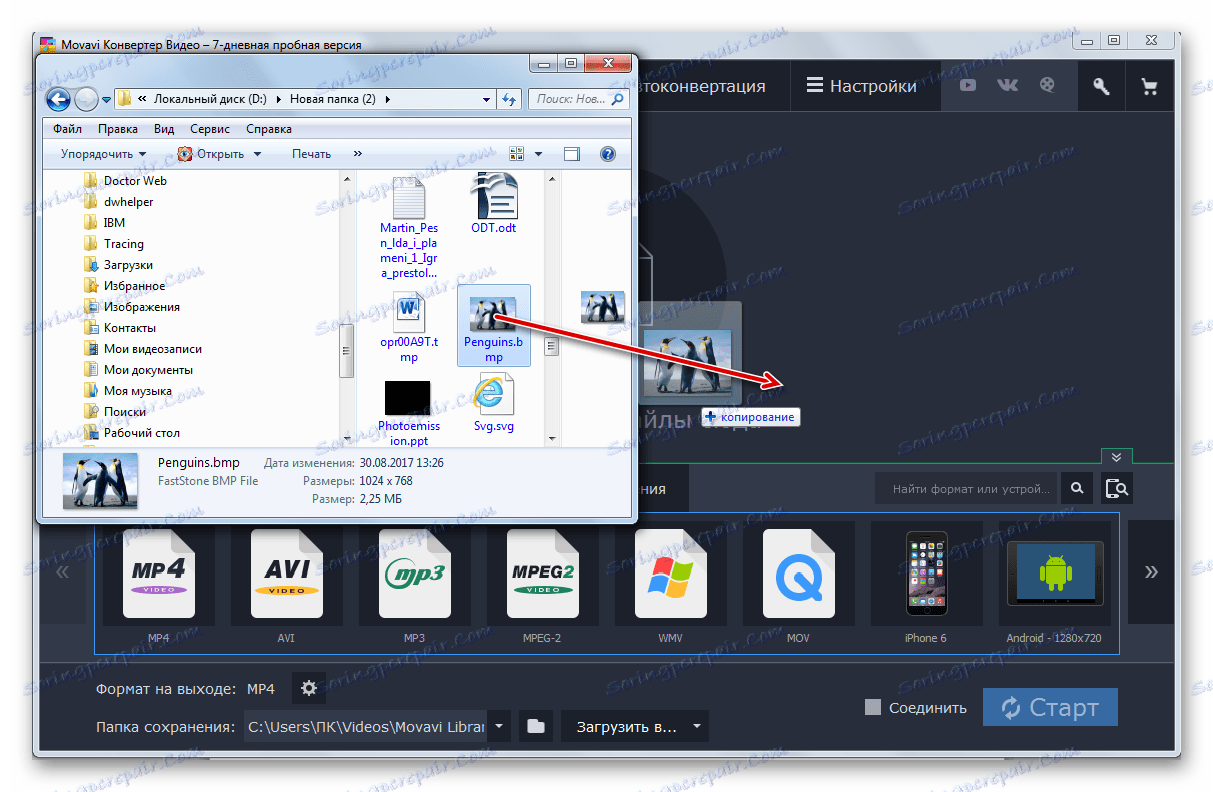The image size is (1213, 792).
Task: Show more Explorer toolbar commands chevron
Action: tap(357, 154)
